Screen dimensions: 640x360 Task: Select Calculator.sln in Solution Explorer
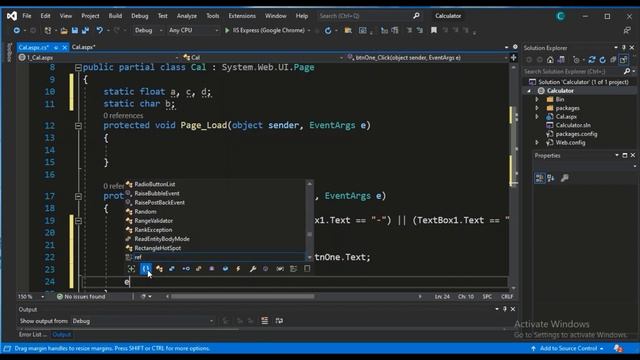[x=573, y=125]
